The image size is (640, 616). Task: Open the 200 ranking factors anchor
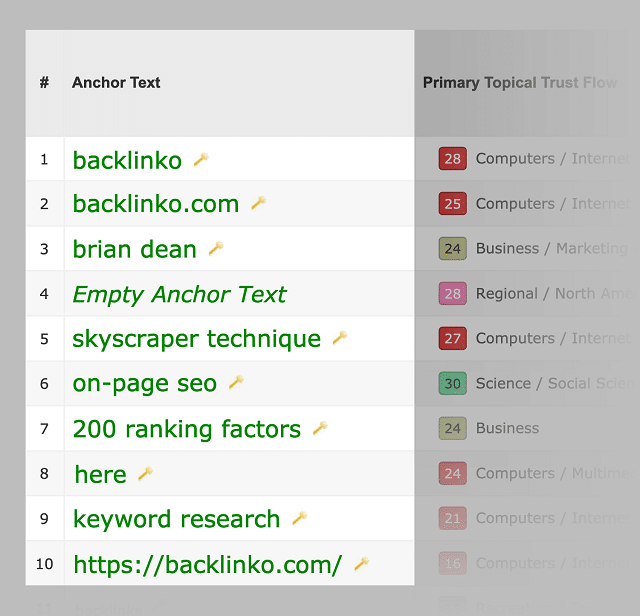pos(187,429)
